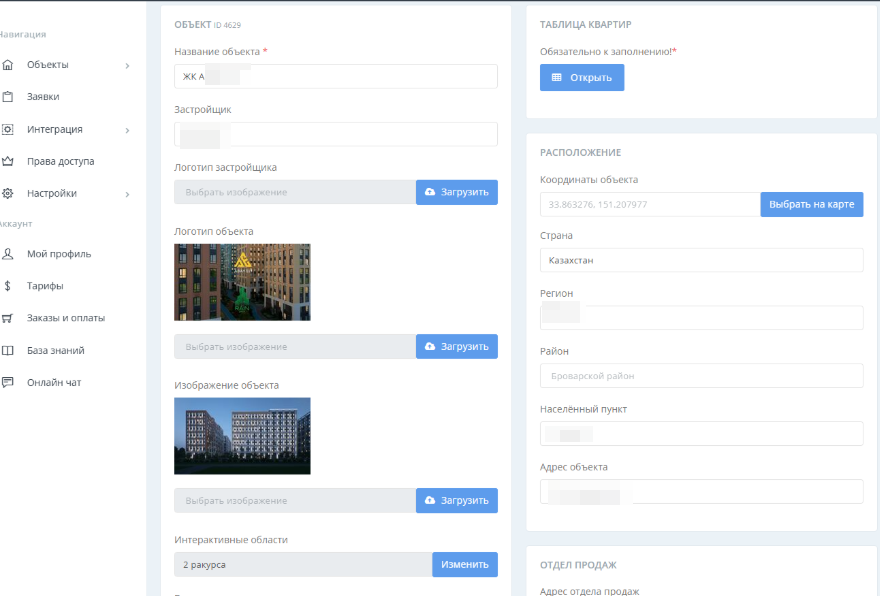This screenshot has width=880, height=610.
Task: Click Выбрать на карте button
Action: 811,204
